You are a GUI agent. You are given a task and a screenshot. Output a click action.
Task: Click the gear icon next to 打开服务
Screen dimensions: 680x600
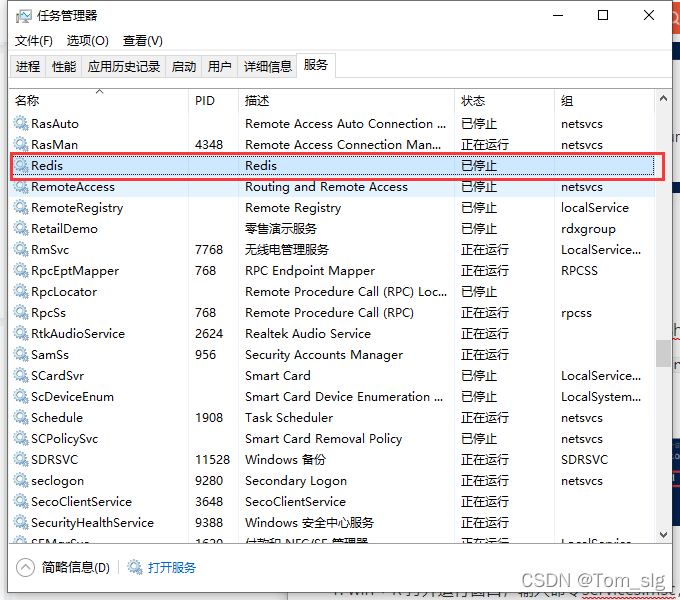tap(134, 567)
